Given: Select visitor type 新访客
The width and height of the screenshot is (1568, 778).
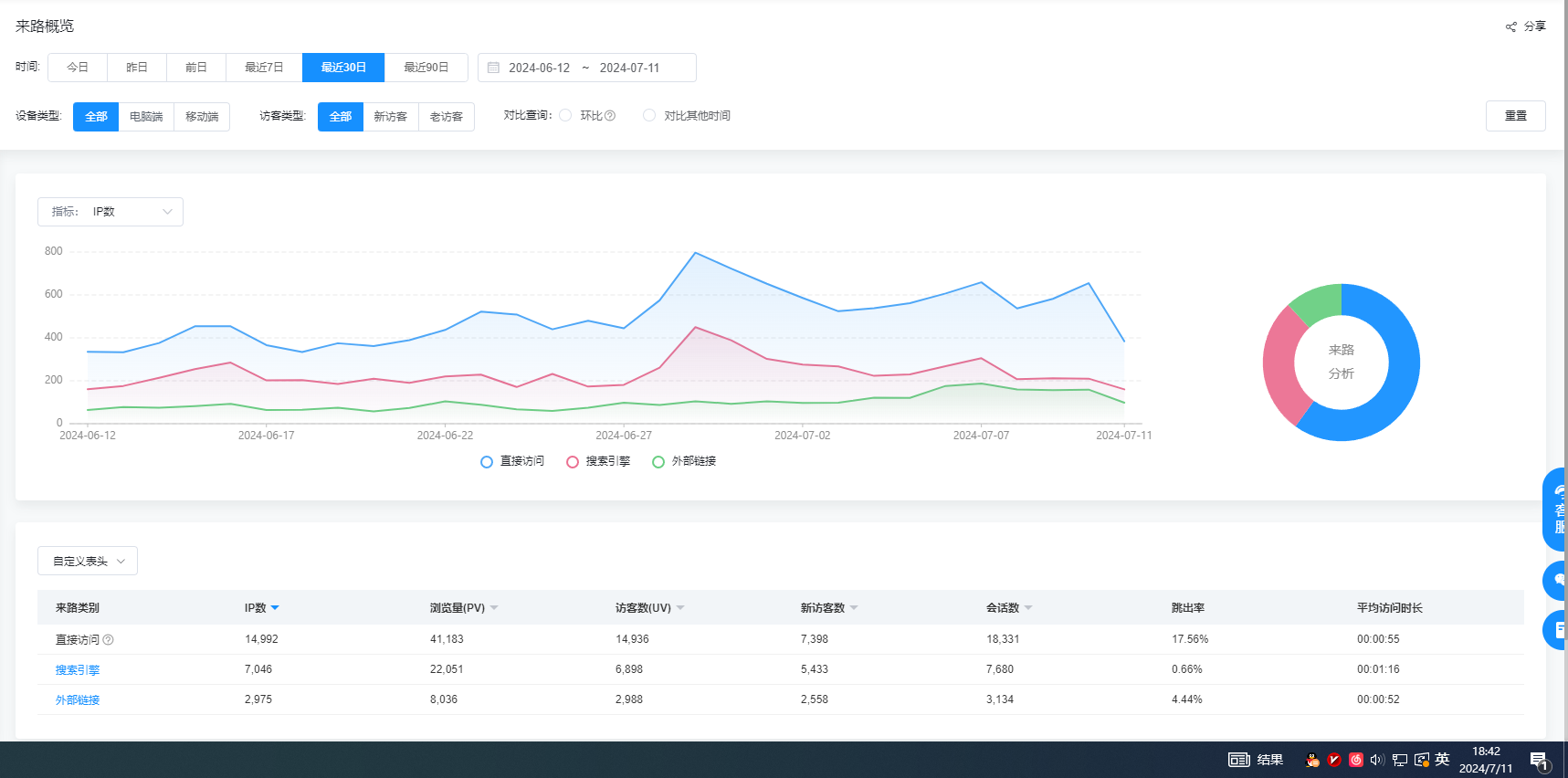Looking at the screenshot, I should coord(391,117).
